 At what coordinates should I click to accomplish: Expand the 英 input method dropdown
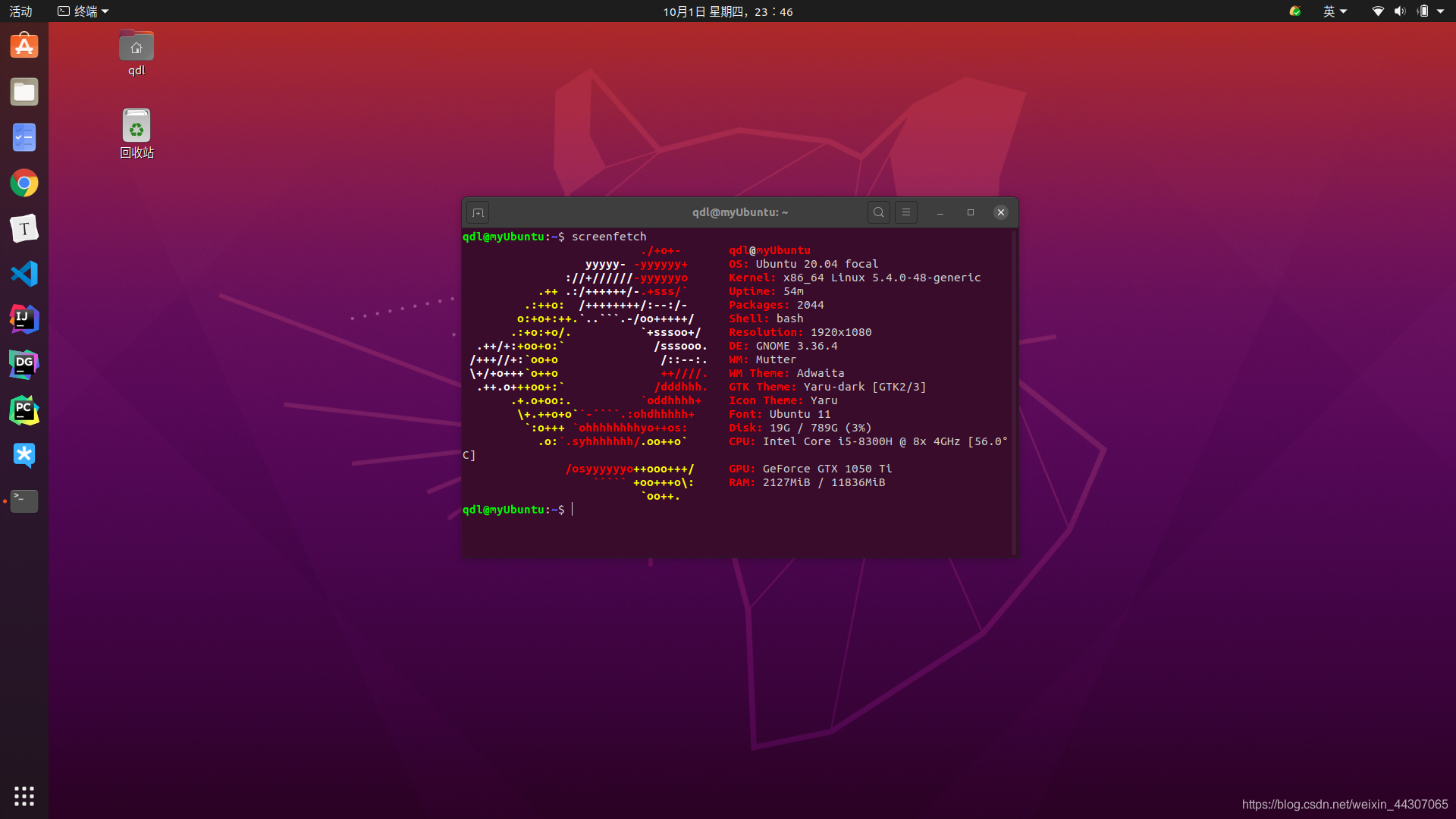1335,11
